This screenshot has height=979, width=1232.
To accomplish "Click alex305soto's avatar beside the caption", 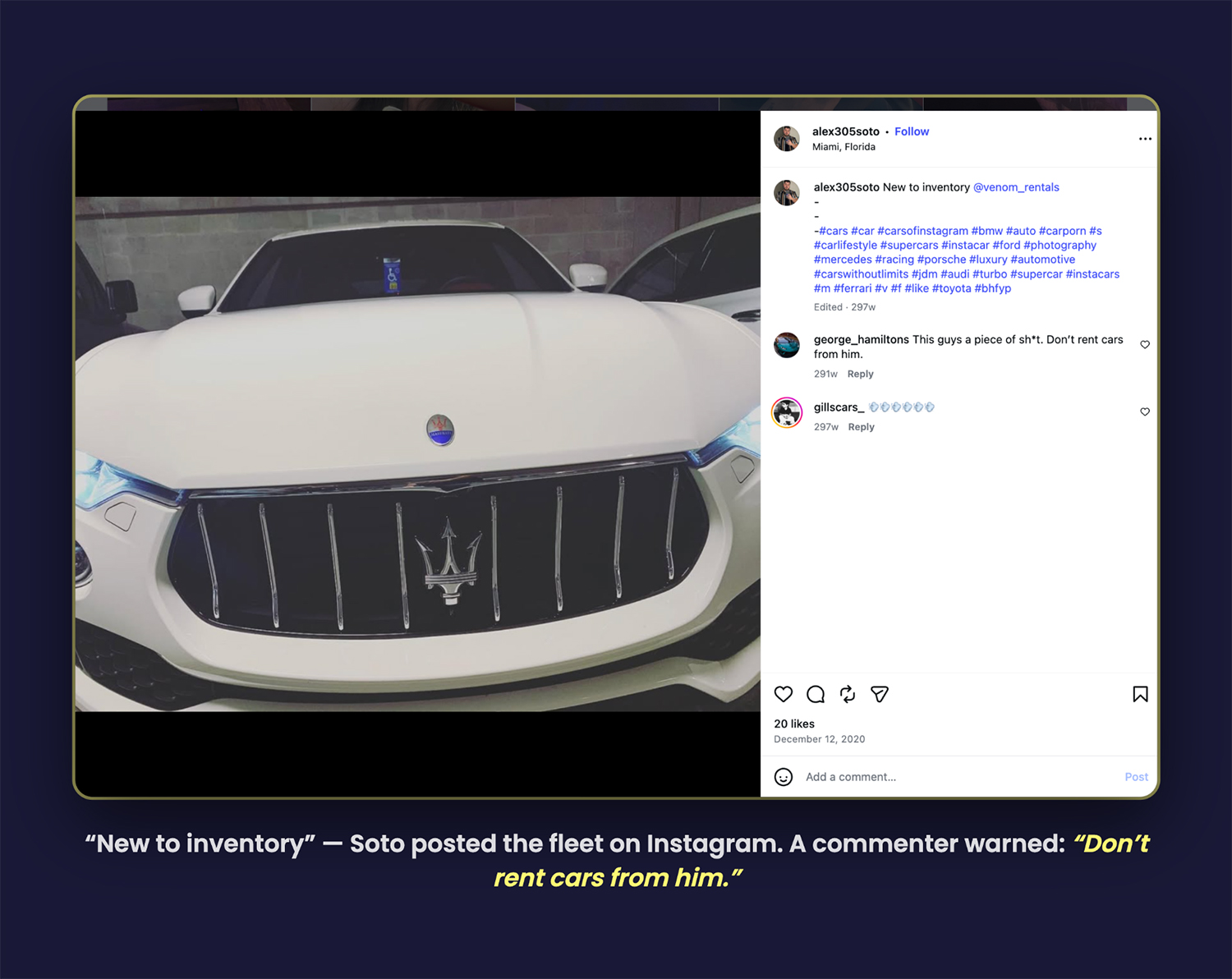I will click(x=787, y=193).
